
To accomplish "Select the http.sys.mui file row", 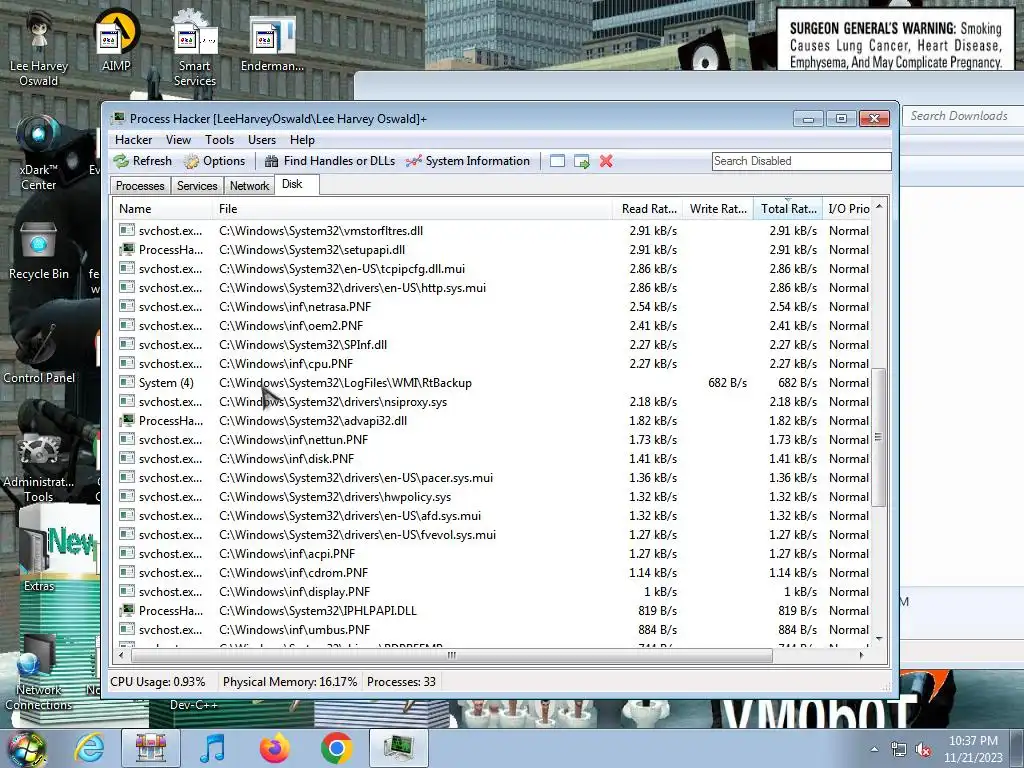I will pos(494,287).
